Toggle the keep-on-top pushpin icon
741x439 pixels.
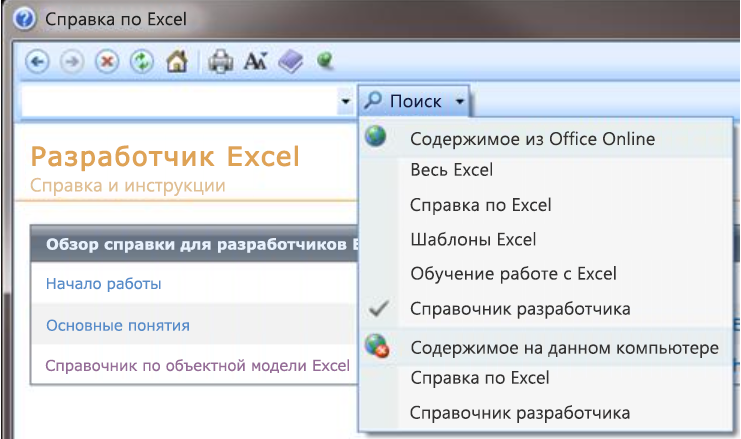325,61
